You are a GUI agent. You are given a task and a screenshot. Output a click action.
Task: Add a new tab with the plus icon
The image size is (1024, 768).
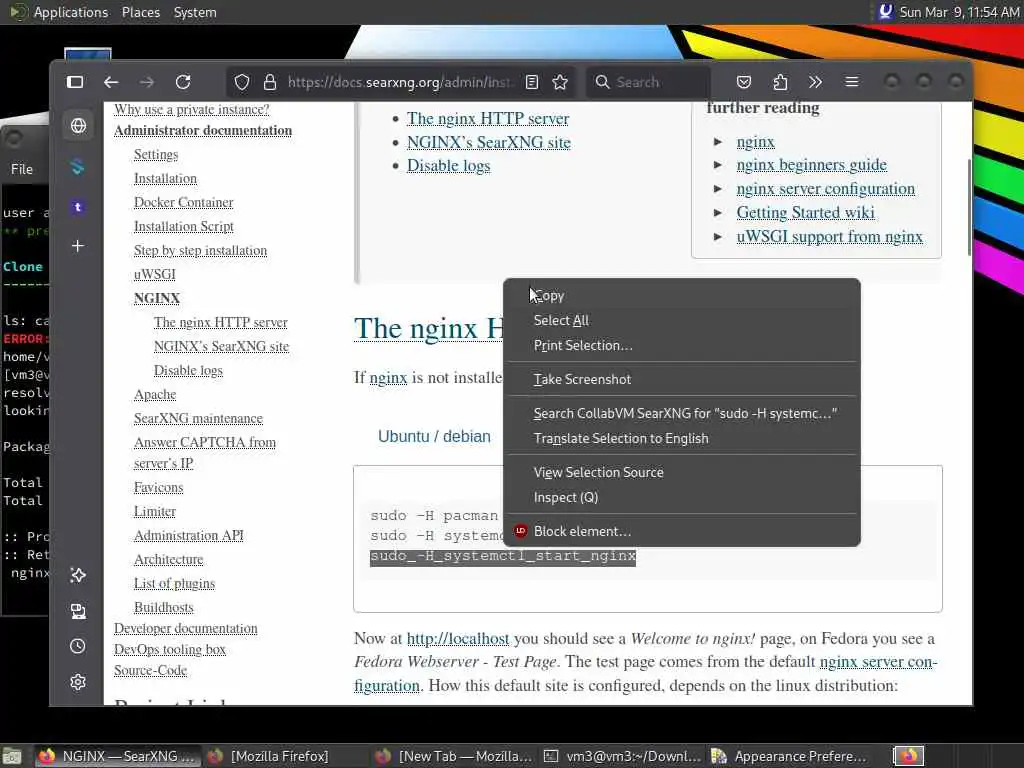78,246
